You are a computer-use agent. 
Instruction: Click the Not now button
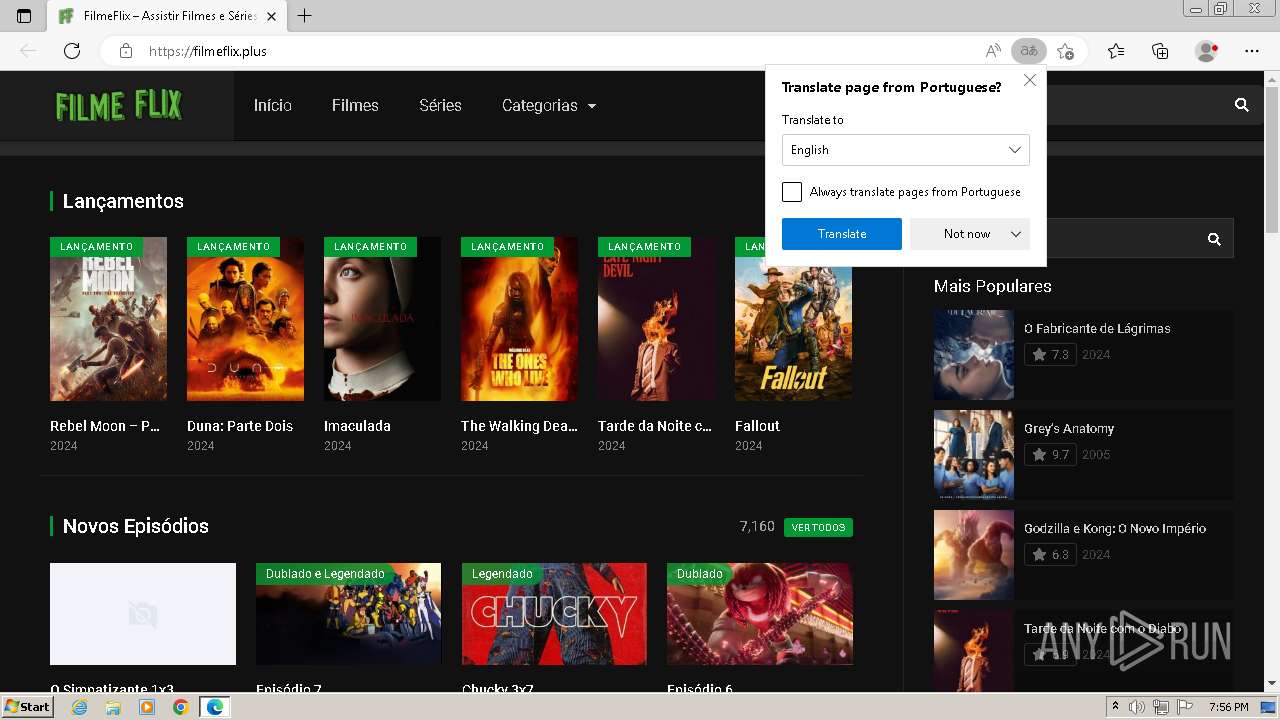tap(967, 234)
